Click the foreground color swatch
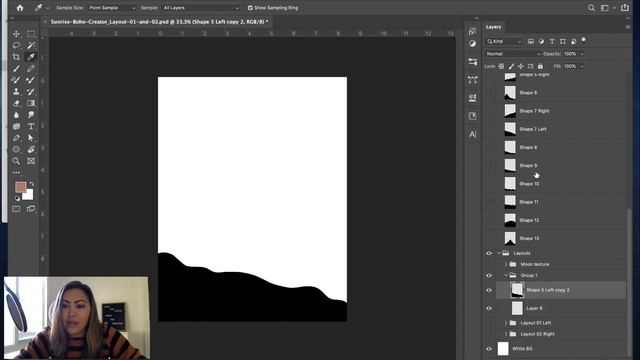 click(x=20, y=187)
